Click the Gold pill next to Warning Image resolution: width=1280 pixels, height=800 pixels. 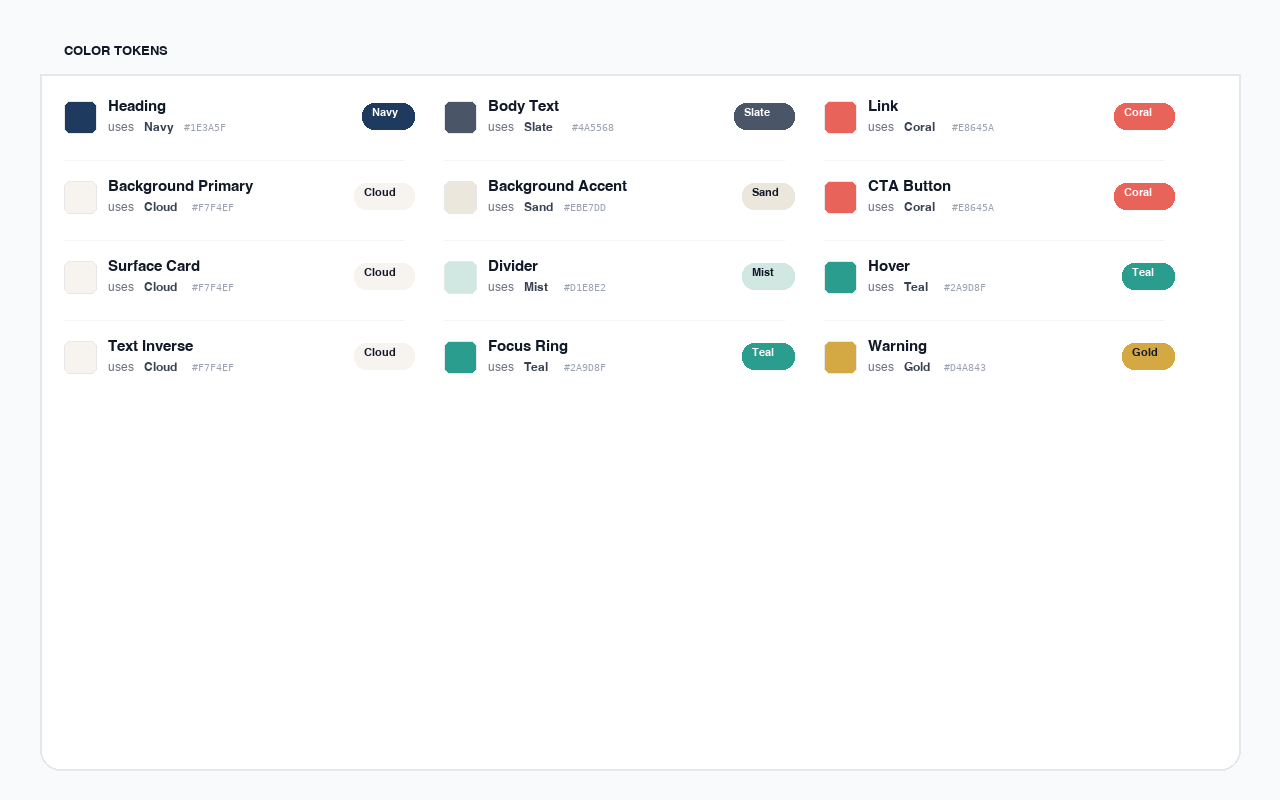(x=1148, y=356)
